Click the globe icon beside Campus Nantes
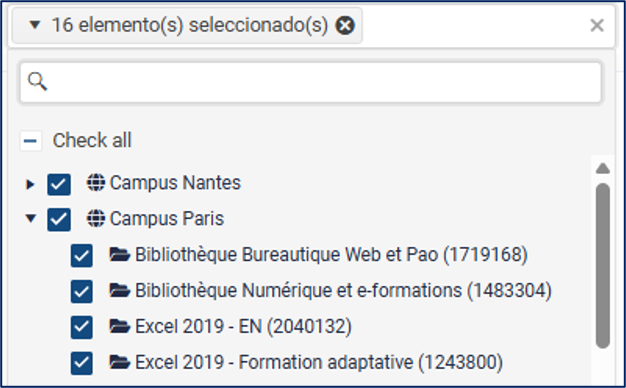This screenshot has width=626, height=388. point(96,182)
